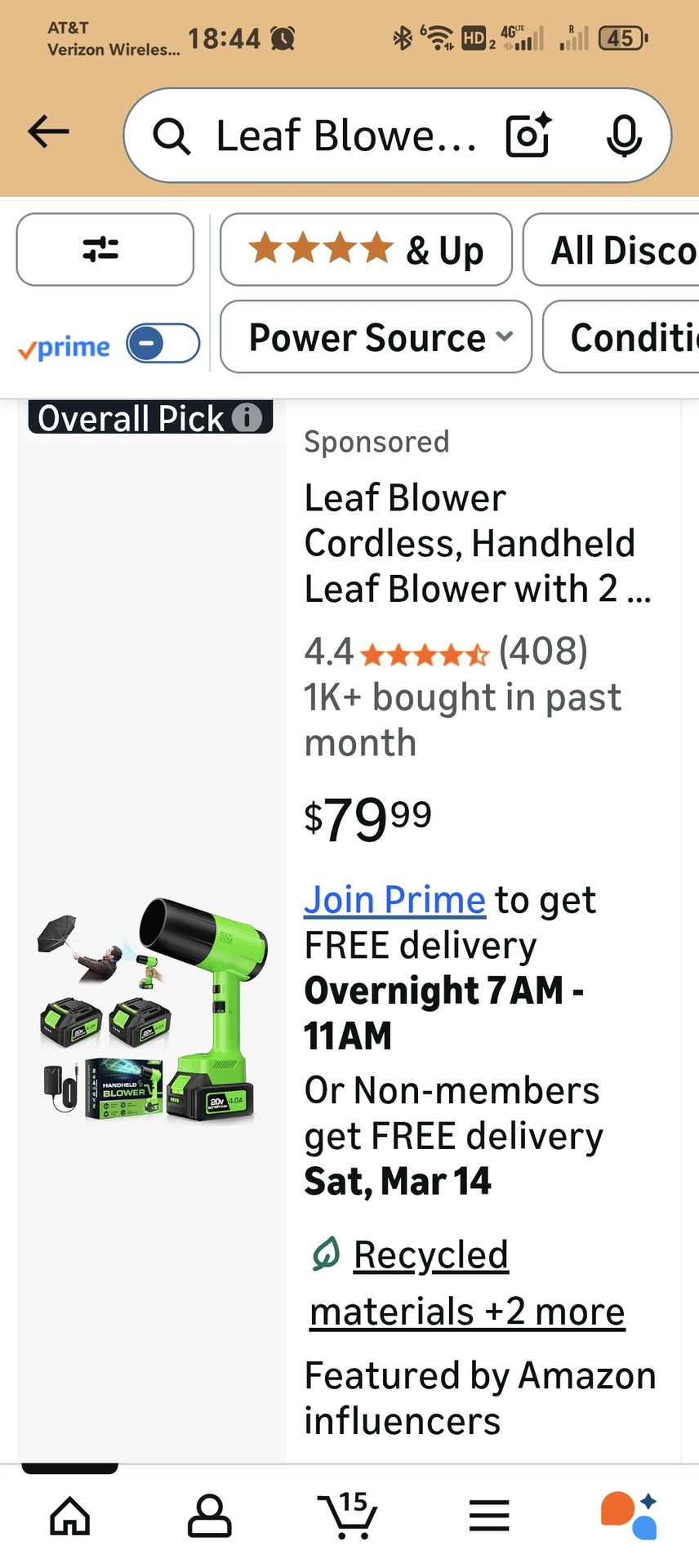The width and height of the screenshot is (699, 1568).
Task: Tap the back arrow
Action: pyautogui.click(x=48, y=131)
